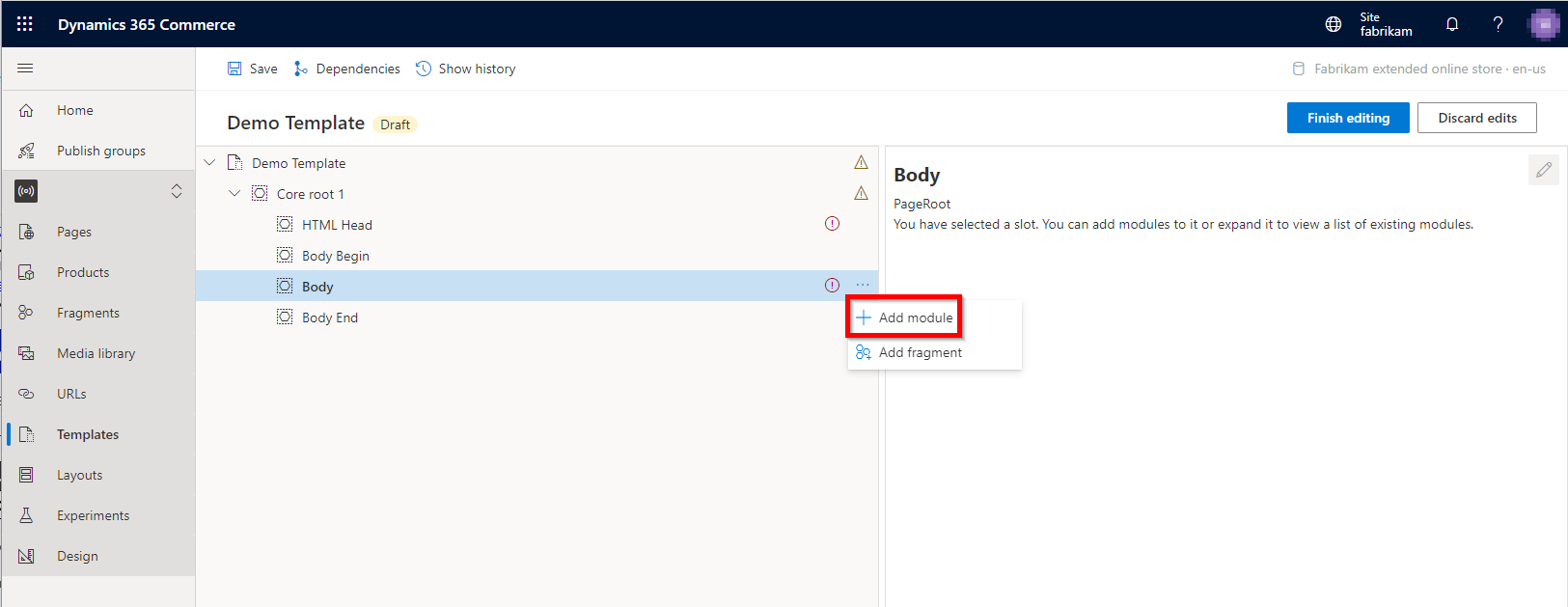1568x607 pixels.
Task: Select the Body slot row
Action: click(x=536, y=286)
